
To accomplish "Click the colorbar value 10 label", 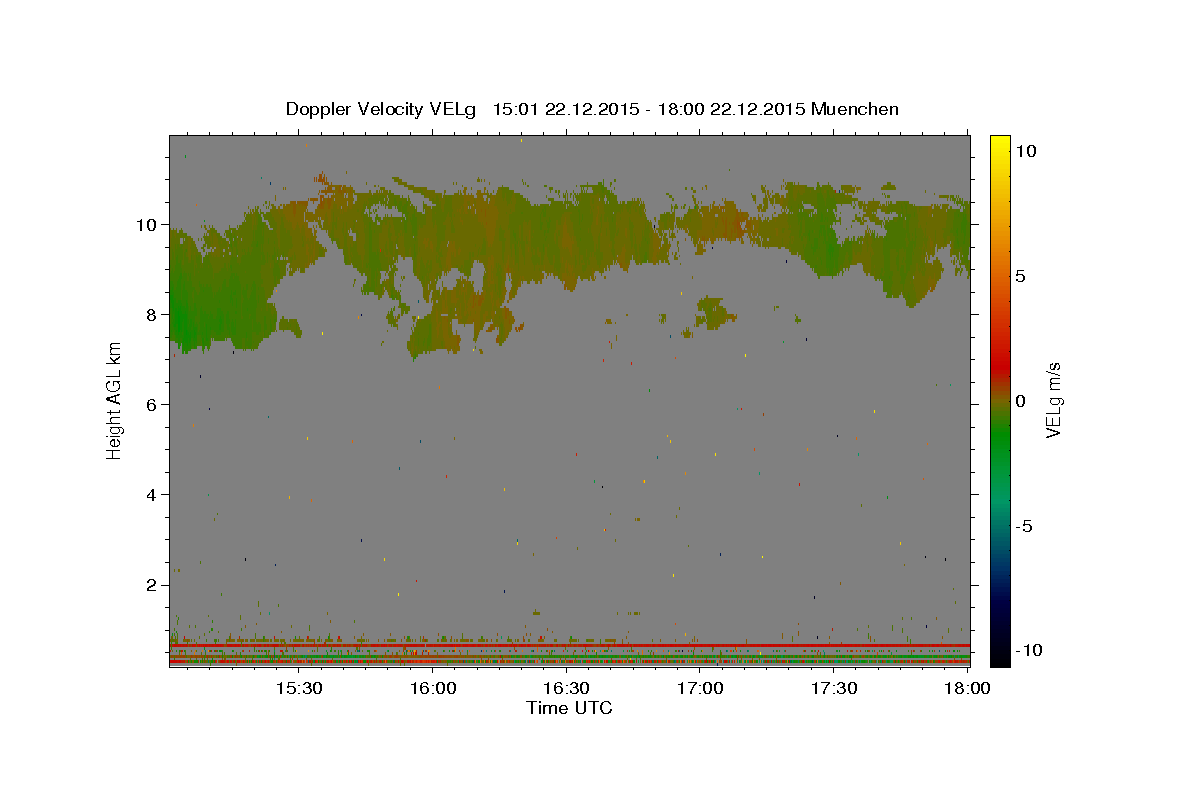I will tap(1025, 150).
